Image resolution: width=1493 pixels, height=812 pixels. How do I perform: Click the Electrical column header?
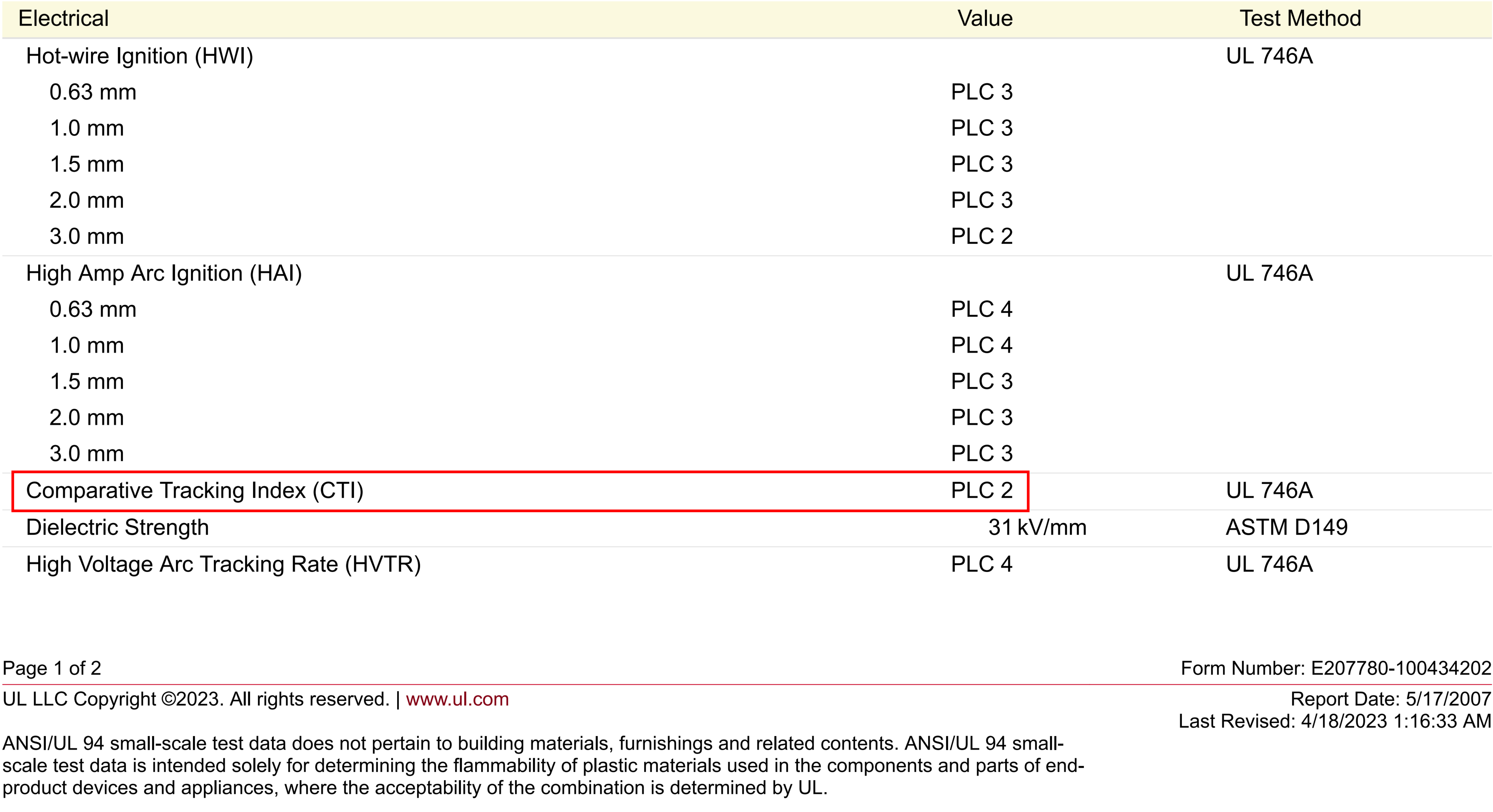(64, 19)
